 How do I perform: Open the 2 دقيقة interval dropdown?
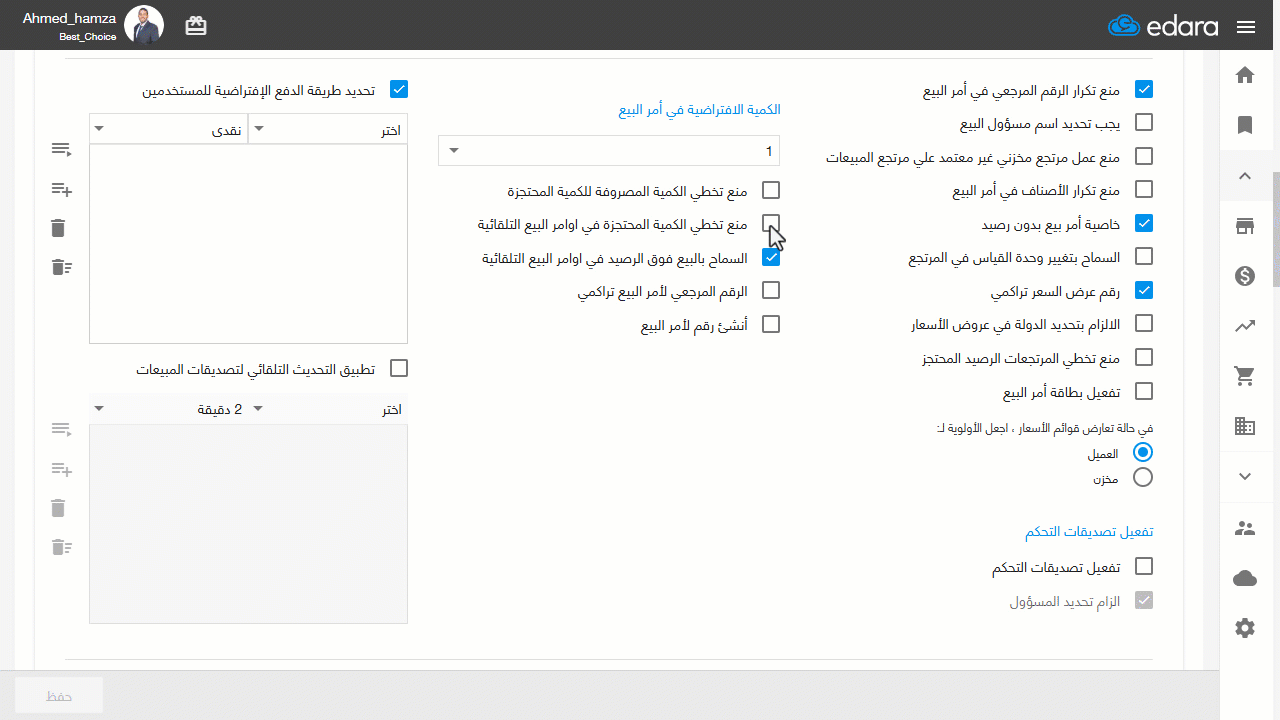tap(168, 409)
